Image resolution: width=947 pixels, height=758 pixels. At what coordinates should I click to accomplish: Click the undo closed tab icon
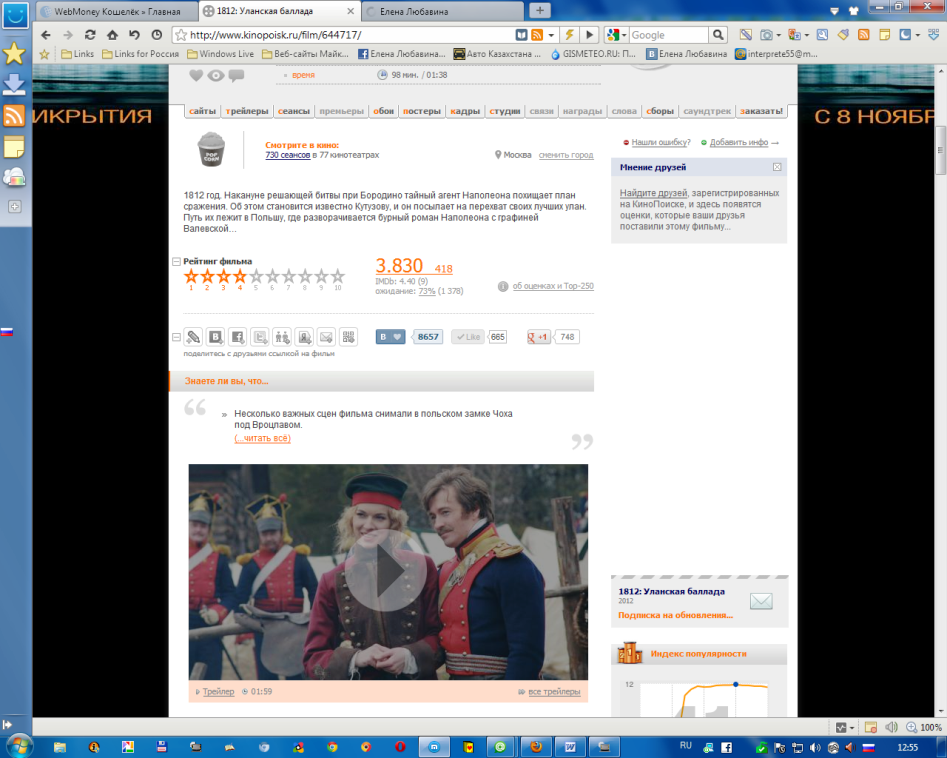(134, 35)
